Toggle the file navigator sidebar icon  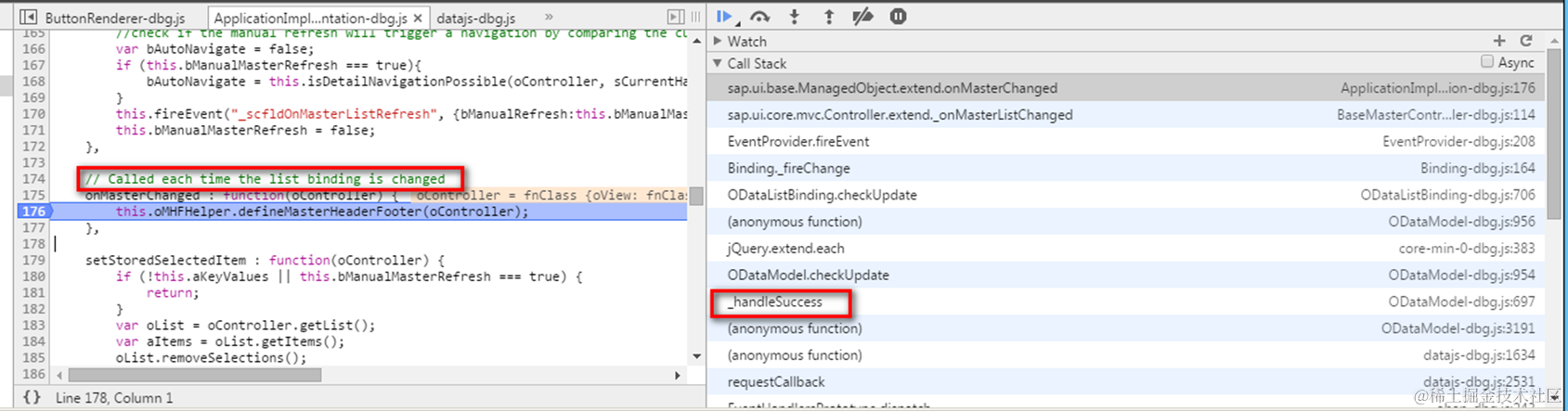click(28, 17)
